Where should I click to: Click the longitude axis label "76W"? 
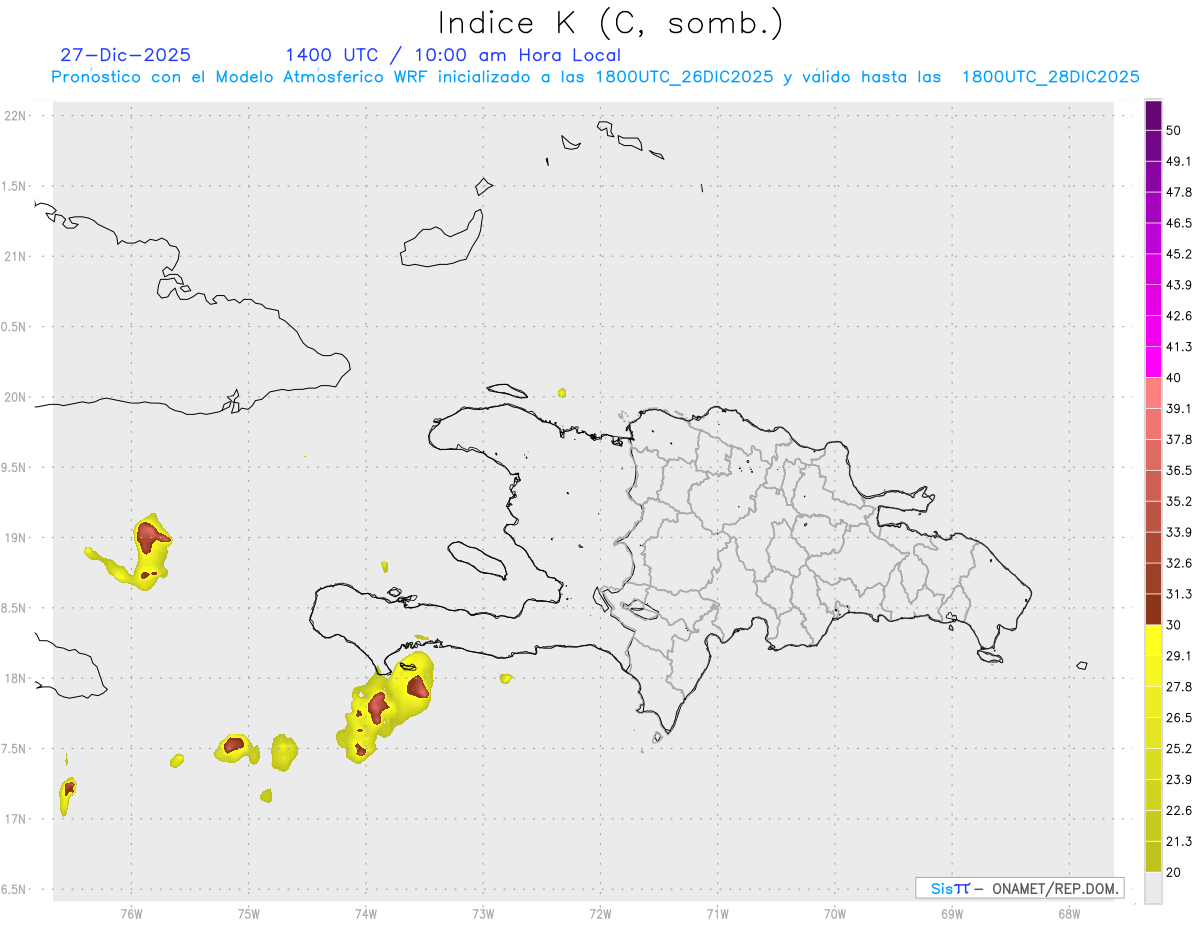(x=131, y=914)
